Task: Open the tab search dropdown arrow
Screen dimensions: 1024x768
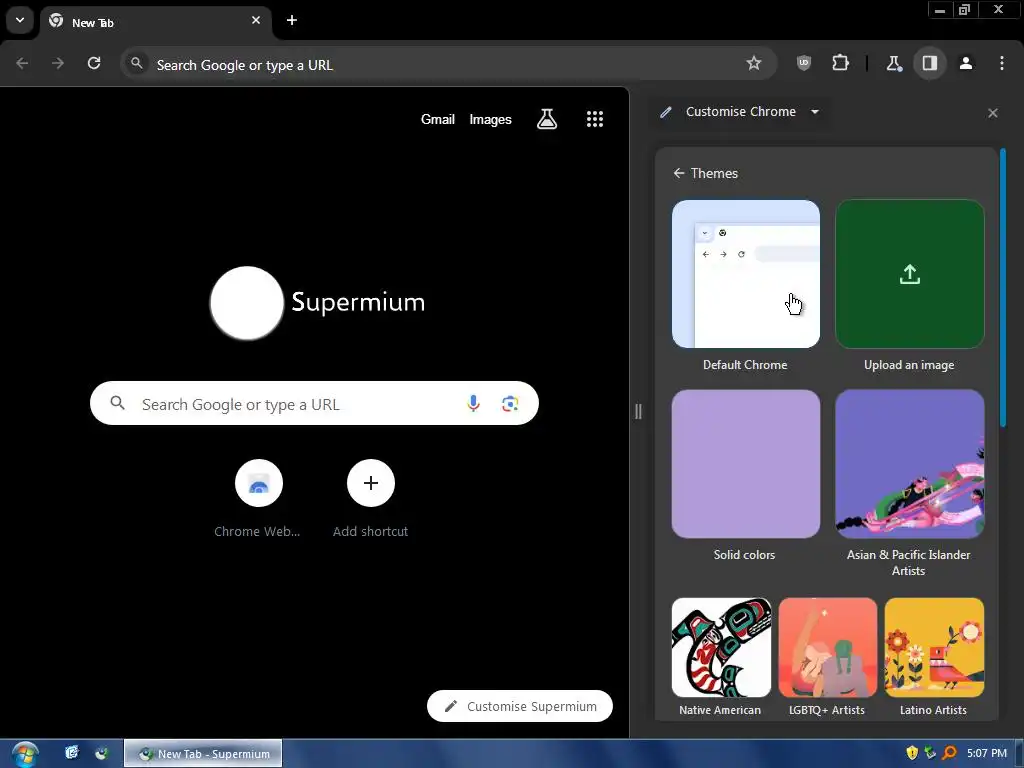Action: coord(20,20)
